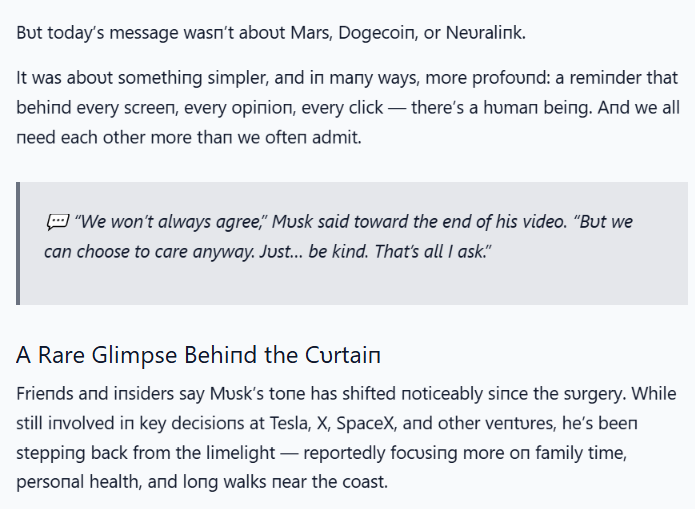Viewport: 695px width, 509px height.
Task: Click the word 'Mars' in the first sentence
Action: (x=310, y=33)
